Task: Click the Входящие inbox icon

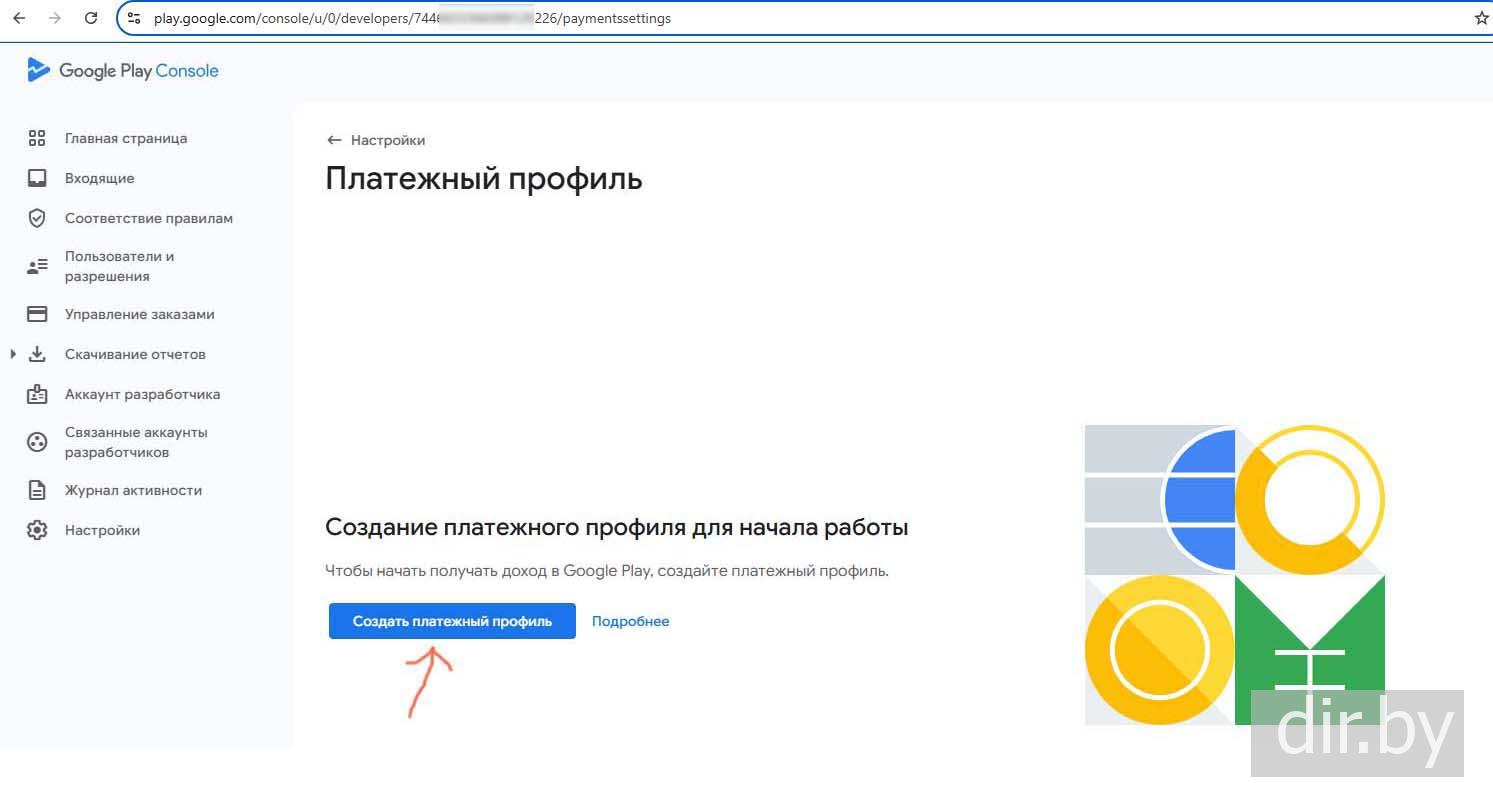Action: [x=37, y=178]
